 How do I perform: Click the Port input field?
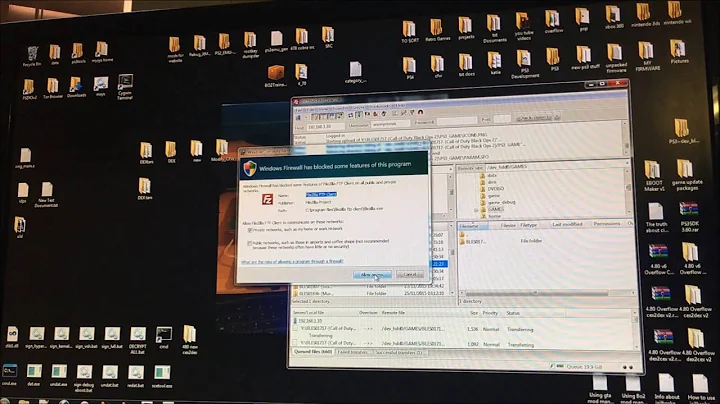pyautogui.click(x=502, y=119)
